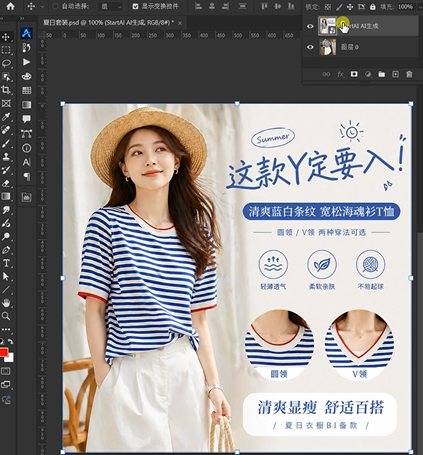
Task: Select the Zoom magnifier tool
Action: point(6,316)
